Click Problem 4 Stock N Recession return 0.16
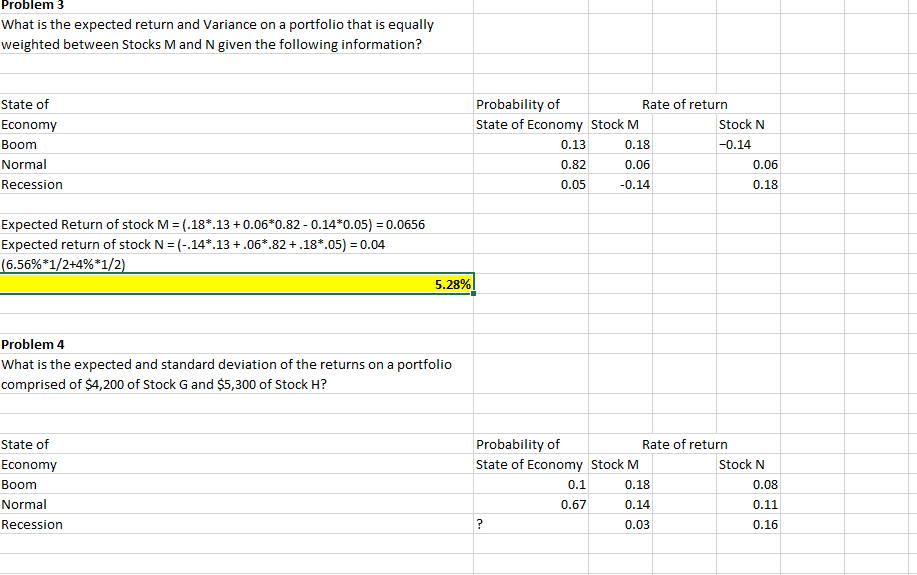This screenshot has width=917, height=575. [765, 524]
